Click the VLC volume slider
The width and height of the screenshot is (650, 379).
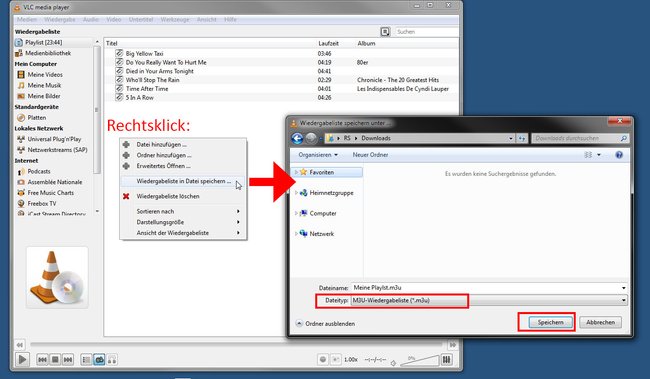tap(419, 361)
